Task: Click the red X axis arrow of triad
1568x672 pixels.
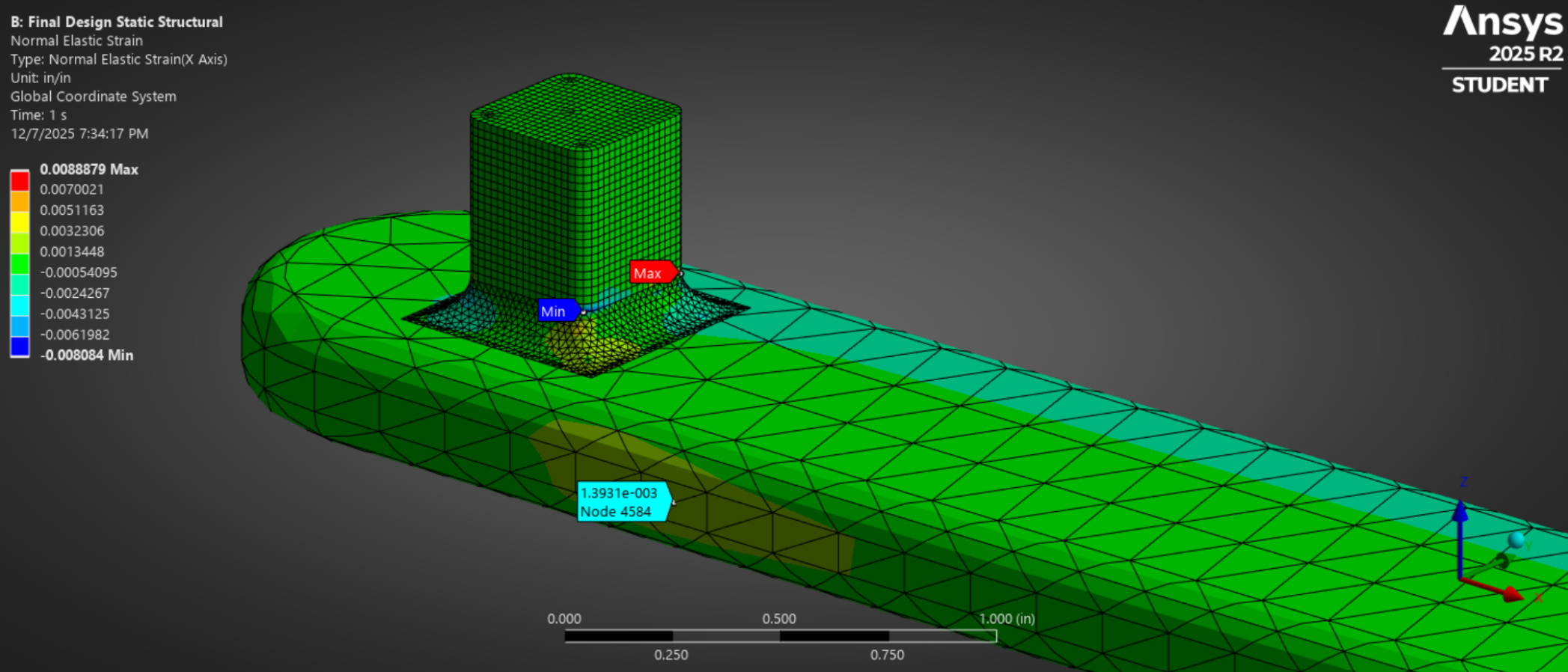Action: pos(1494,589)
